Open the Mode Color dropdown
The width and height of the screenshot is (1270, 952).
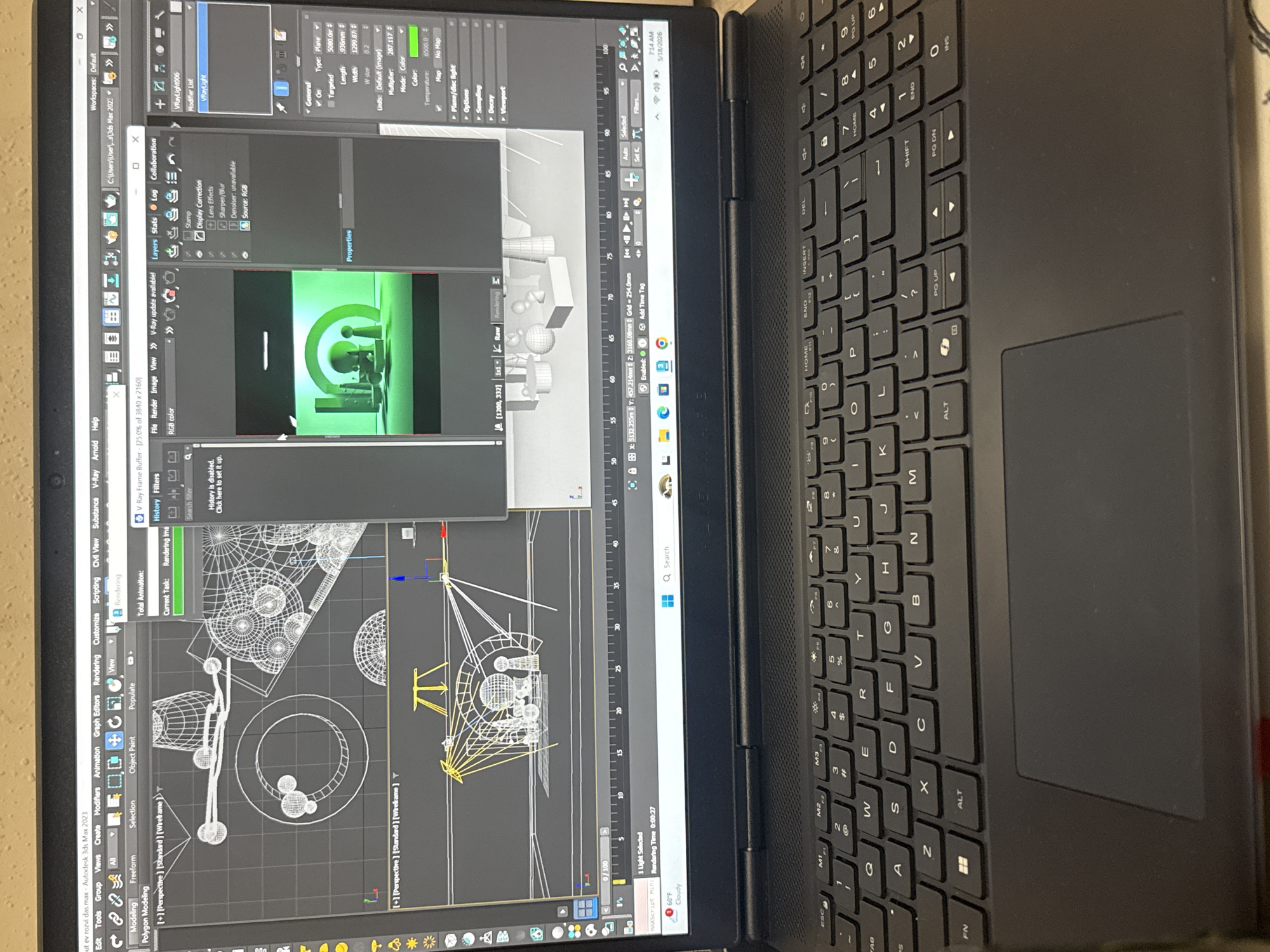point(403,50)
